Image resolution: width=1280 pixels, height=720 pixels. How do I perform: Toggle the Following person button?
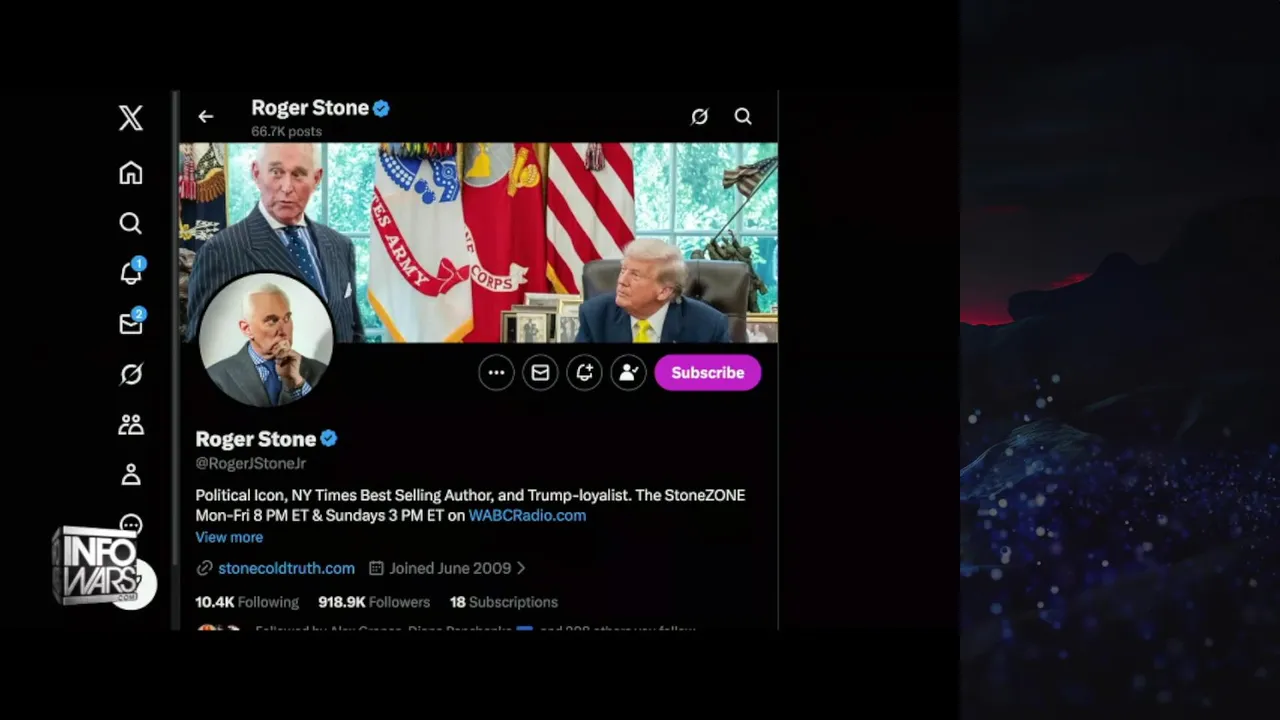point(628,373)
